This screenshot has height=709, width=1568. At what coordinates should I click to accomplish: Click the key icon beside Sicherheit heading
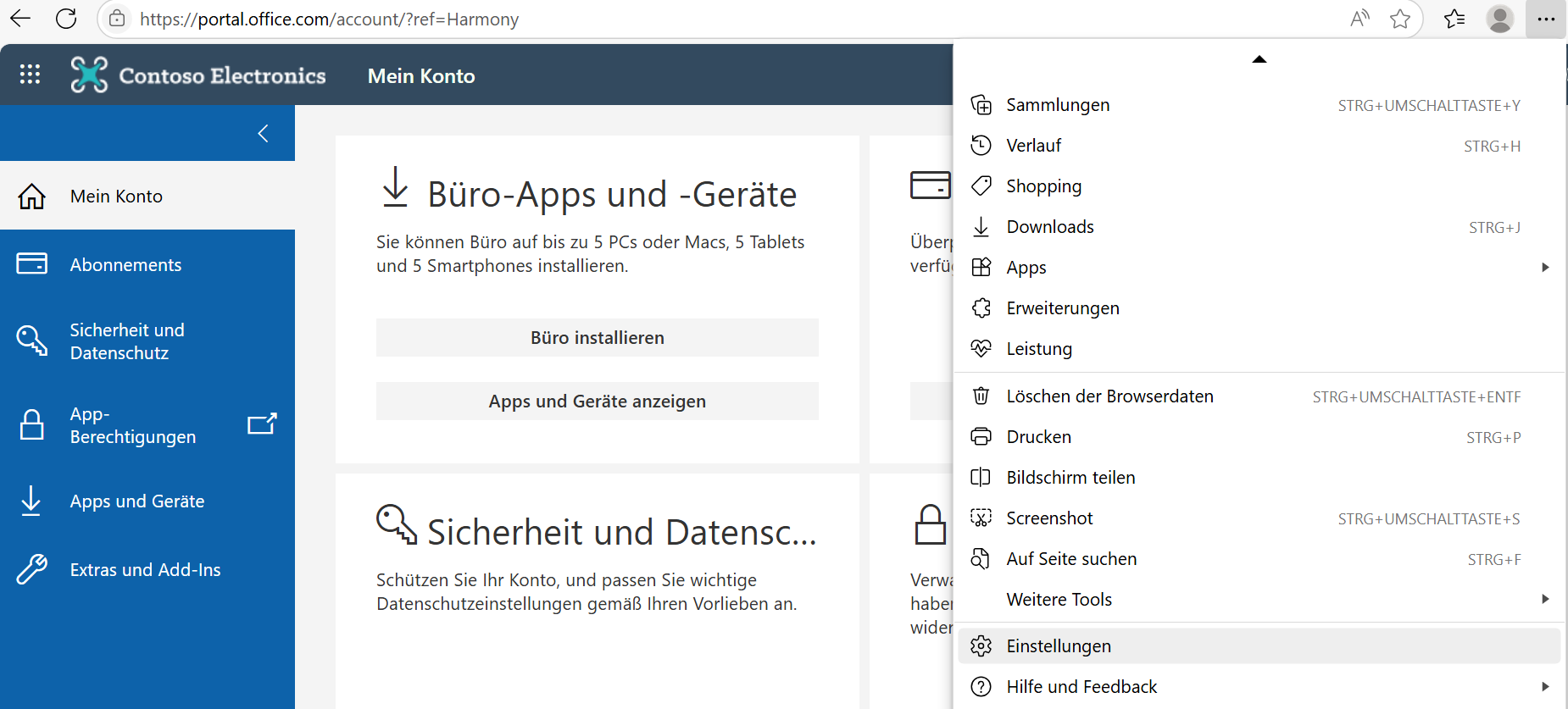397,524
